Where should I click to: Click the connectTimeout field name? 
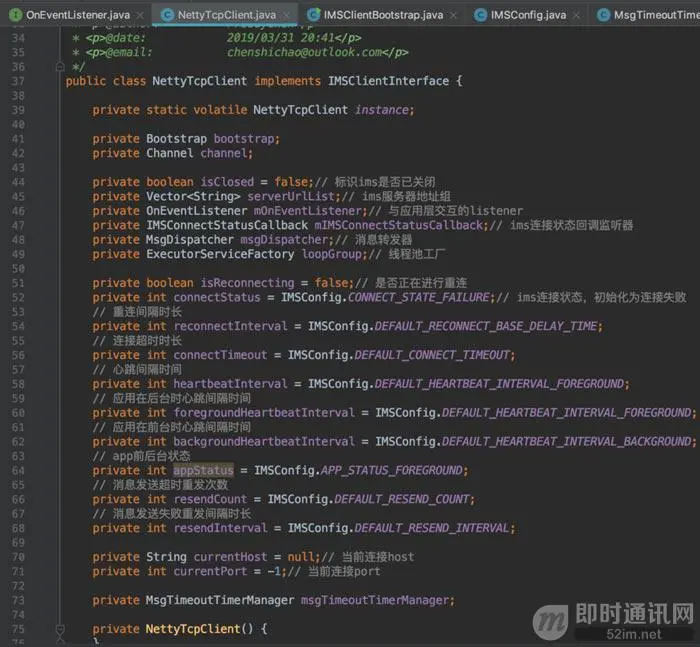click(x=220, y=355)
